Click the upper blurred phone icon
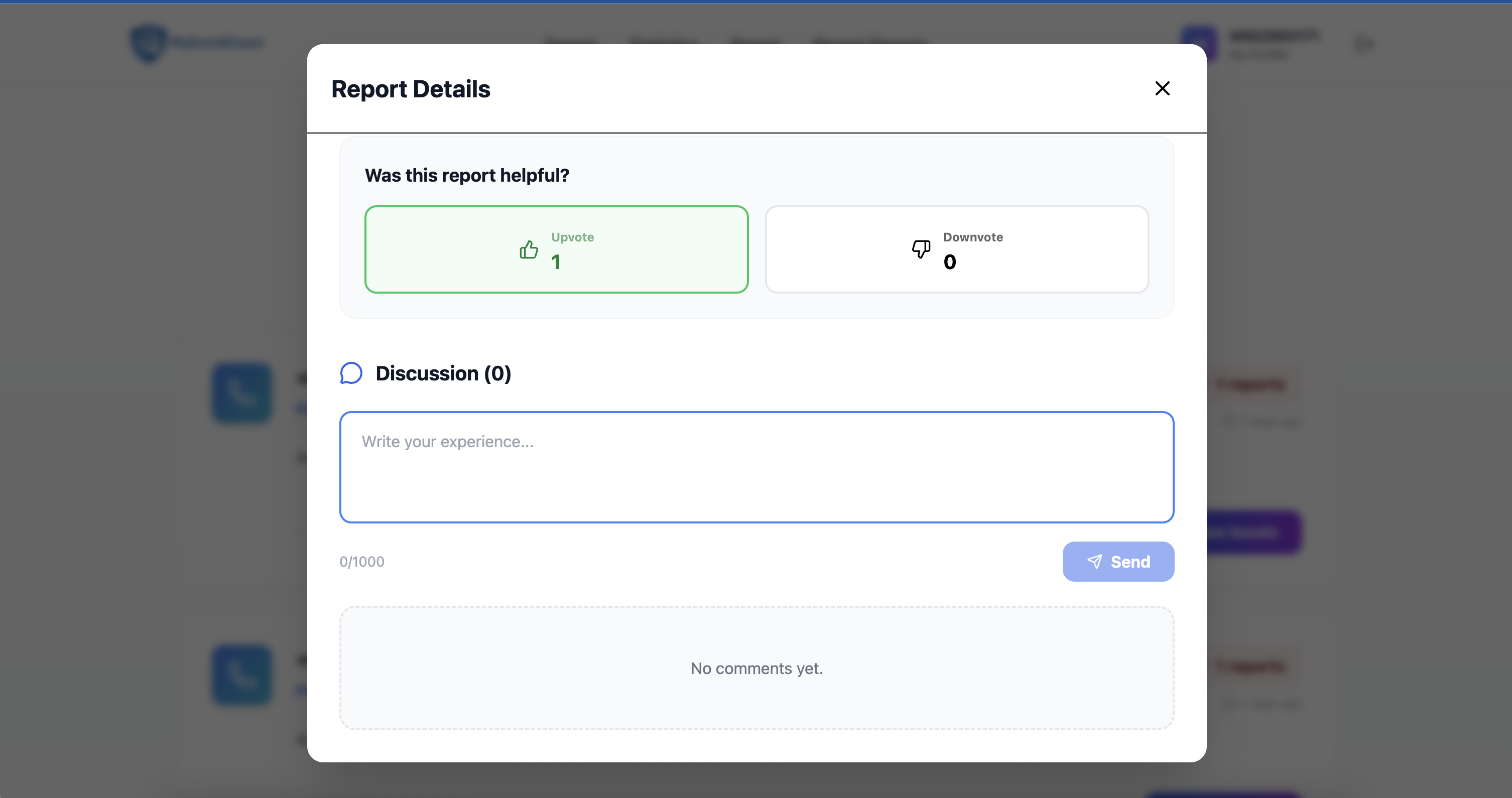The image size is (1512, 798). tap(242, 393)
